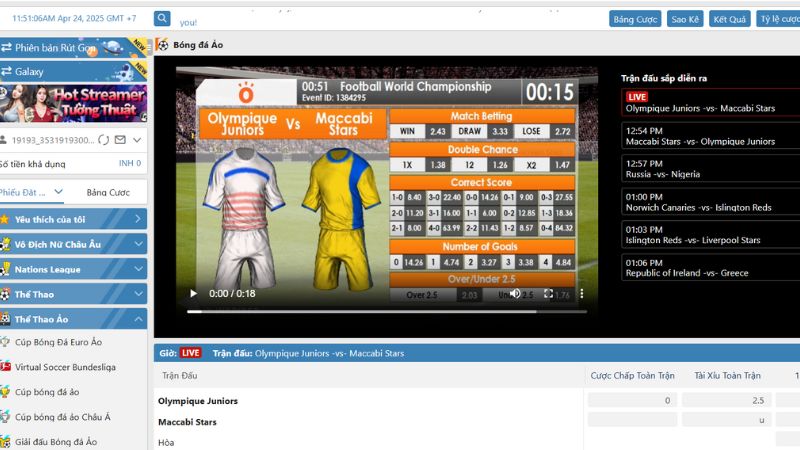Collapse the Thể Thao Ảo section
Screen dimensions: 800x450
[x=73, y=319]
